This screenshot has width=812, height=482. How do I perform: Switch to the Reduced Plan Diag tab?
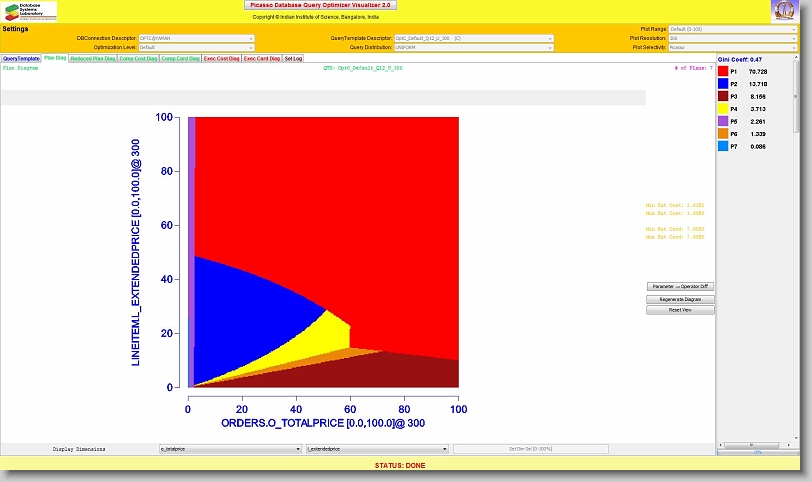tap(93, 59)
